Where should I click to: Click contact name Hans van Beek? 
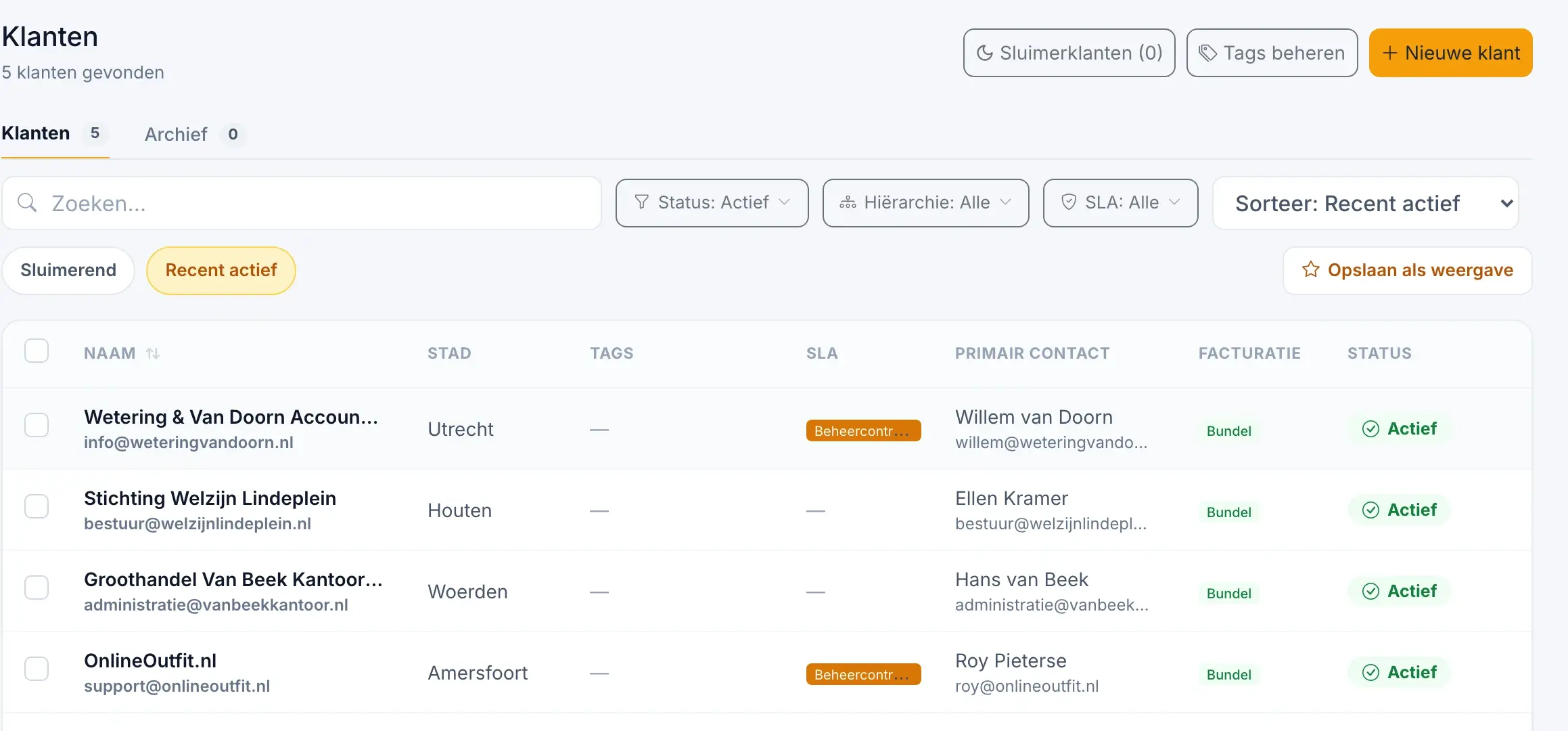[x=1021, y=579]
